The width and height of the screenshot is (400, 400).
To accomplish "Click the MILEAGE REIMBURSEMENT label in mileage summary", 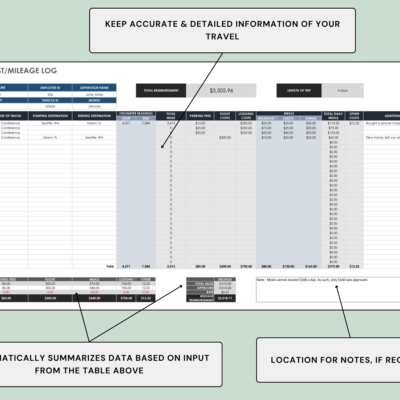I will point(201,298).
